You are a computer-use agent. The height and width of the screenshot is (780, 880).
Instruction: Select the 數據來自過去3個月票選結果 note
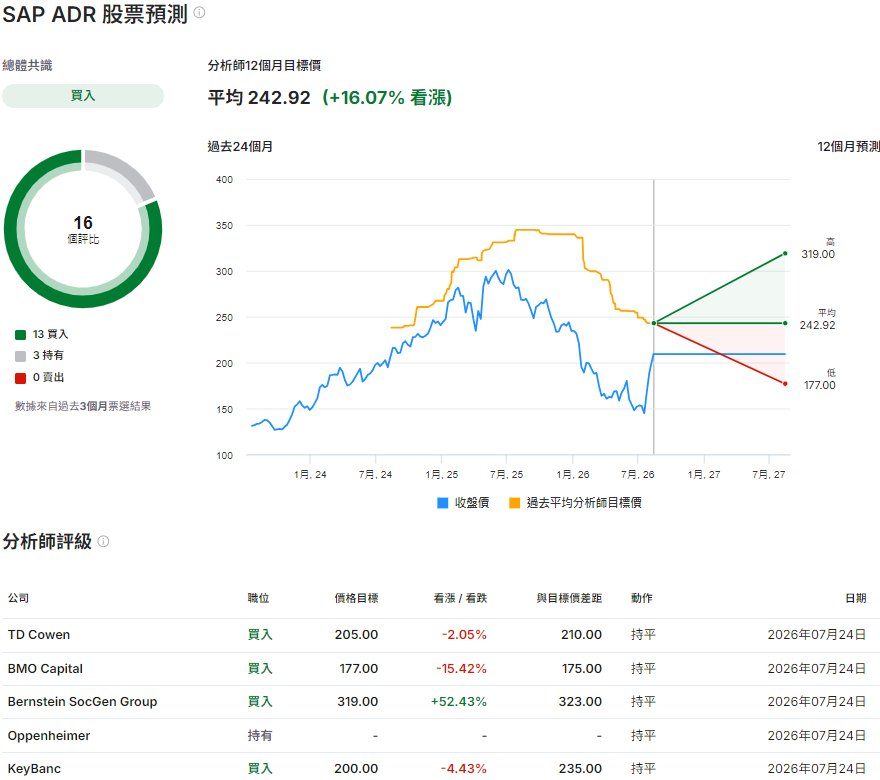(83, 406)
